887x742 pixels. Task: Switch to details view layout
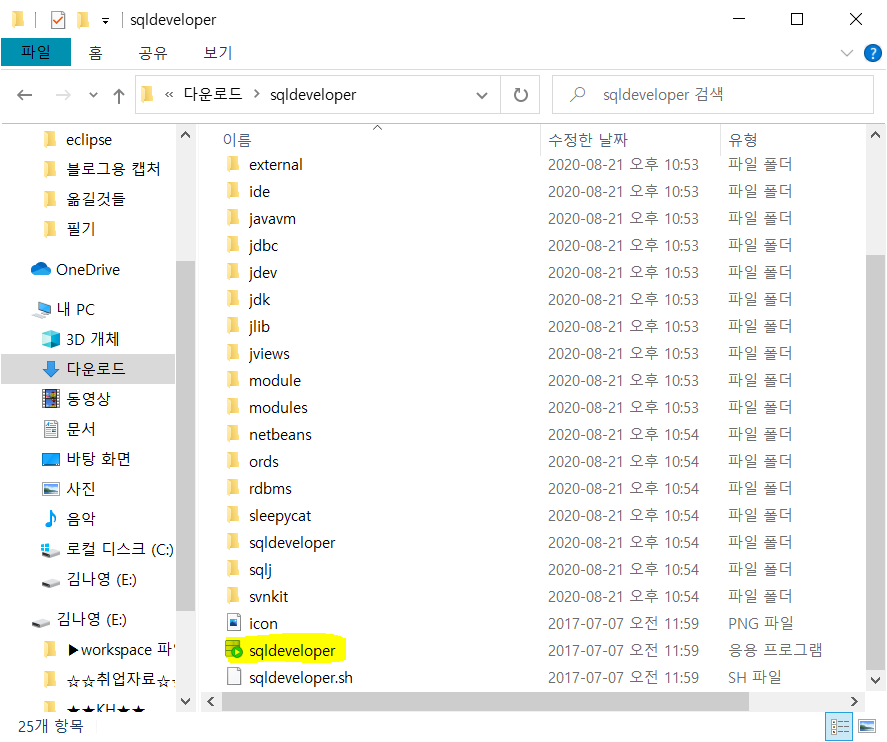(839, 727)
